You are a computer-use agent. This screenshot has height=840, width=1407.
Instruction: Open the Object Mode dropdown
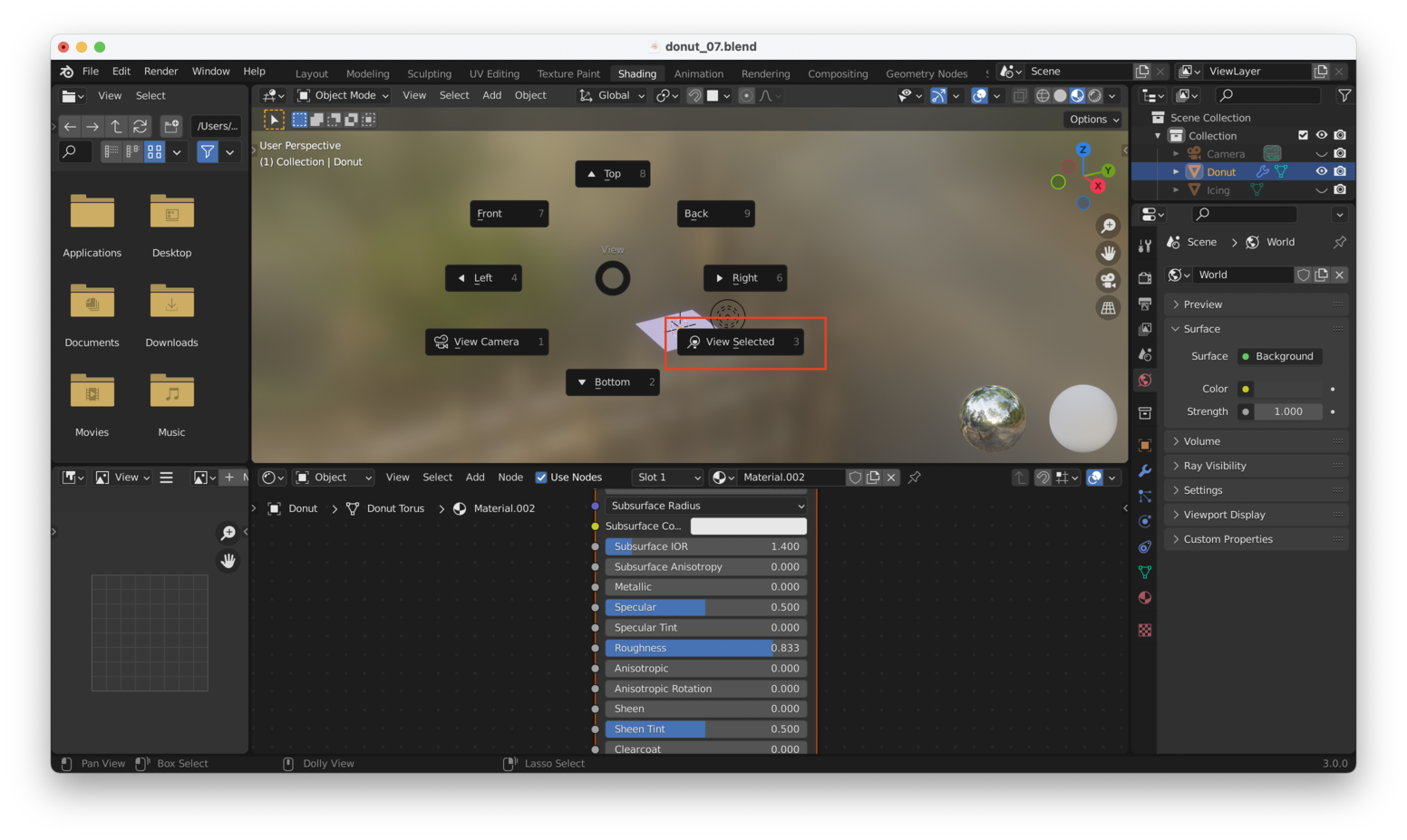[344, 95]
